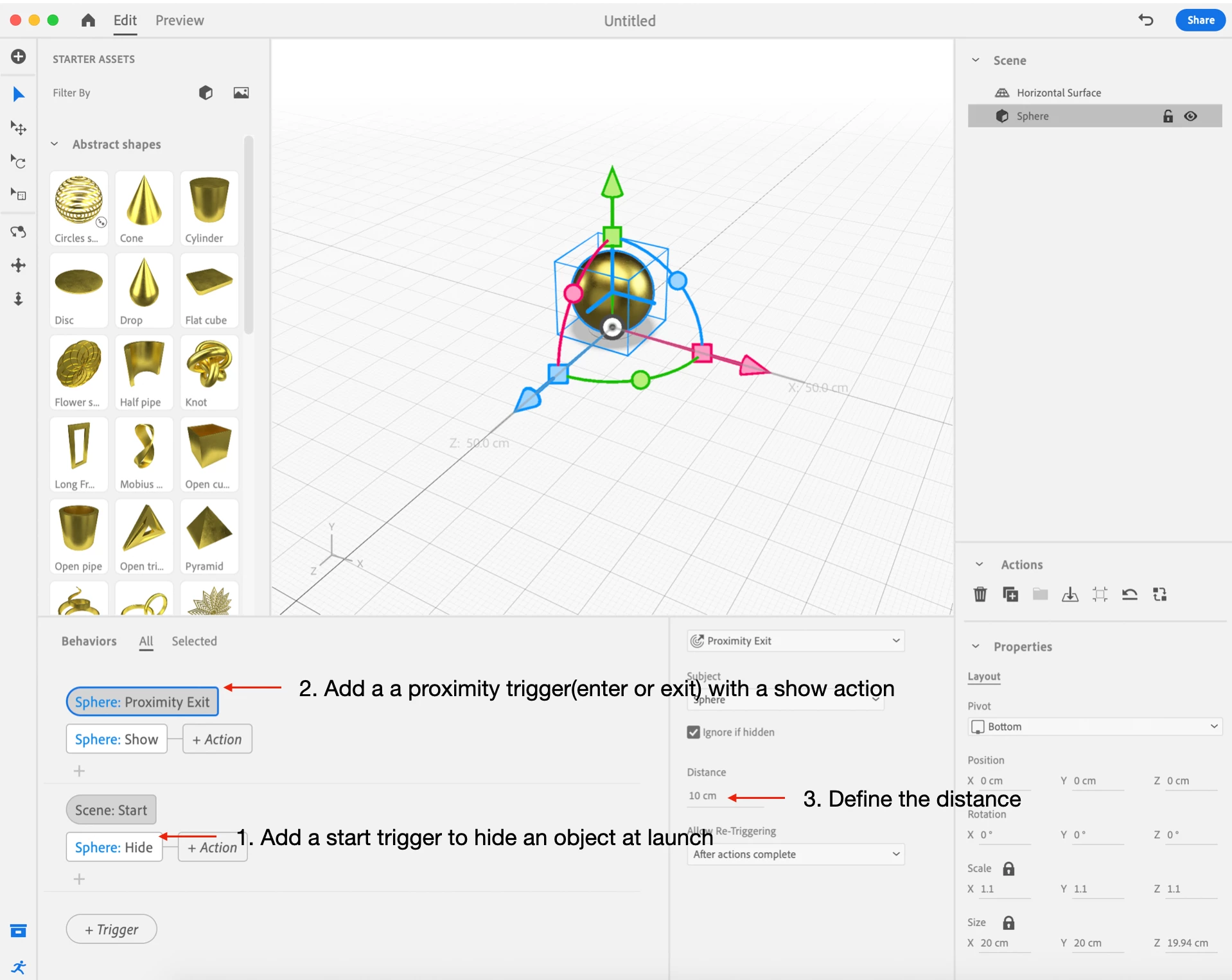Click the Duplicate action icon
The image size is (1232, 980).
point(1010,594)
